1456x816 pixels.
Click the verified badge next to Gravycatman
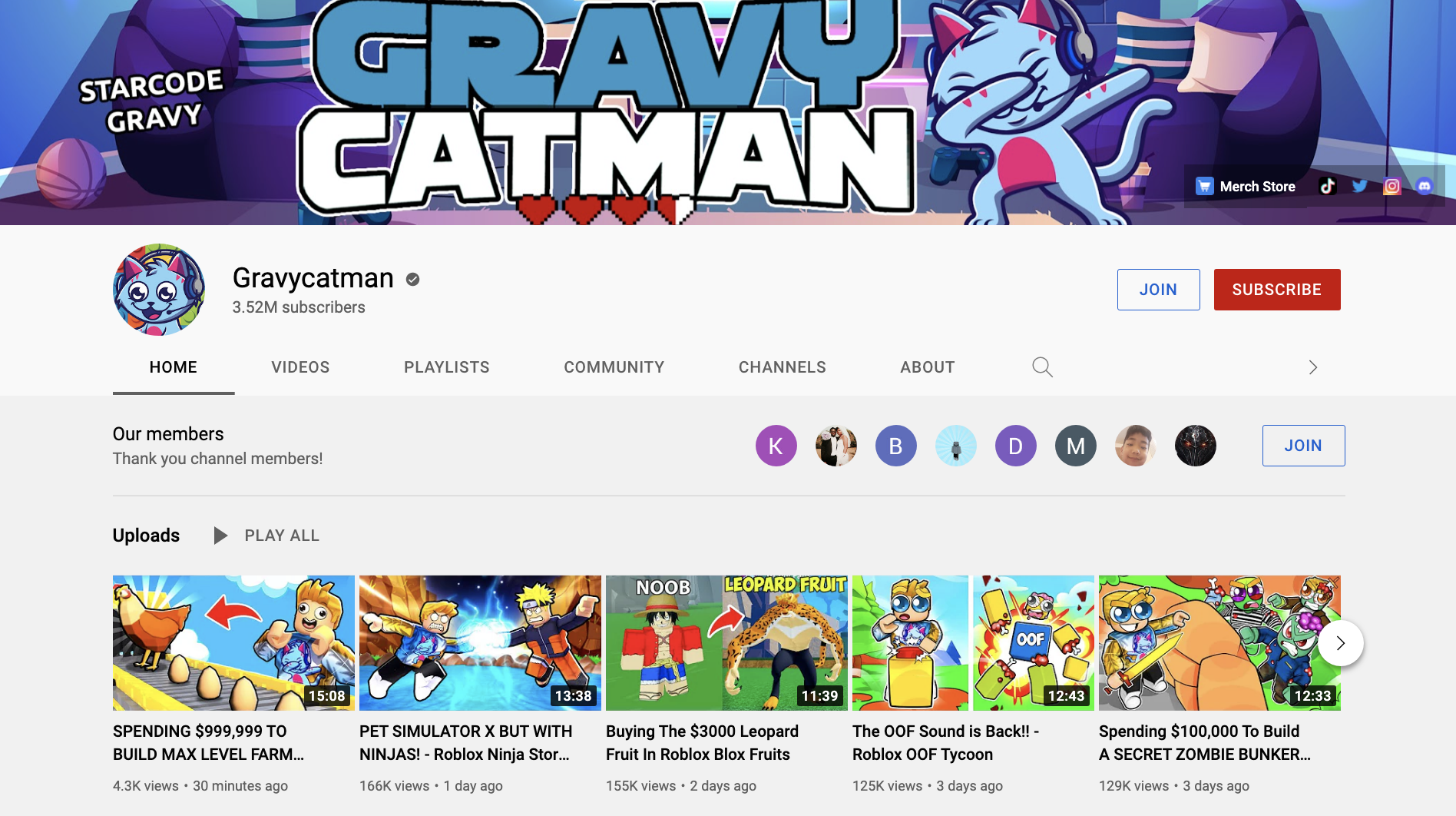pos(412,280)
